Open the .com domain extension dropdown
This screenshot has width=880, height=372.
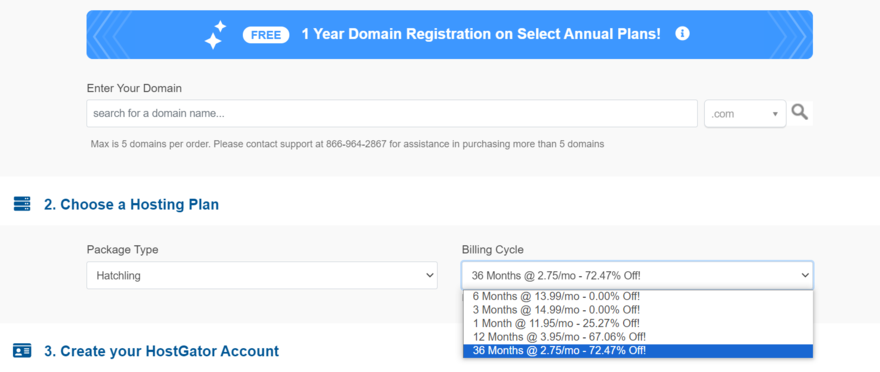point(745,114)
